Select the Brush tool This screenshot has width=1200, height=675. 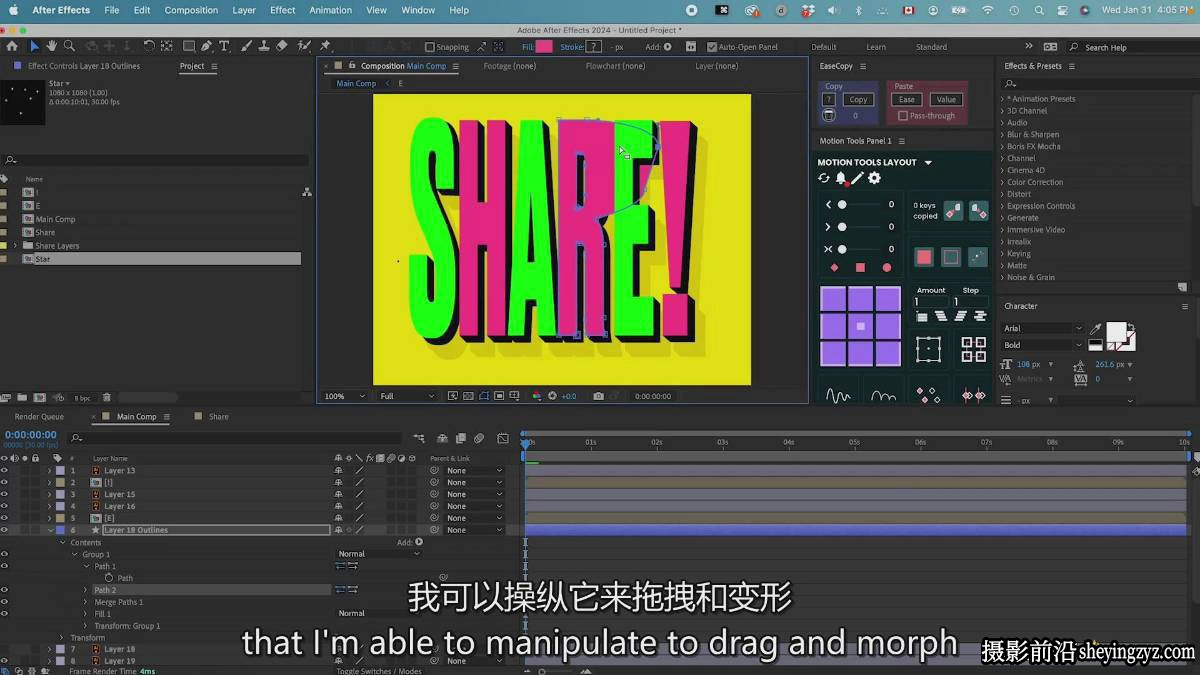(246, 46)
